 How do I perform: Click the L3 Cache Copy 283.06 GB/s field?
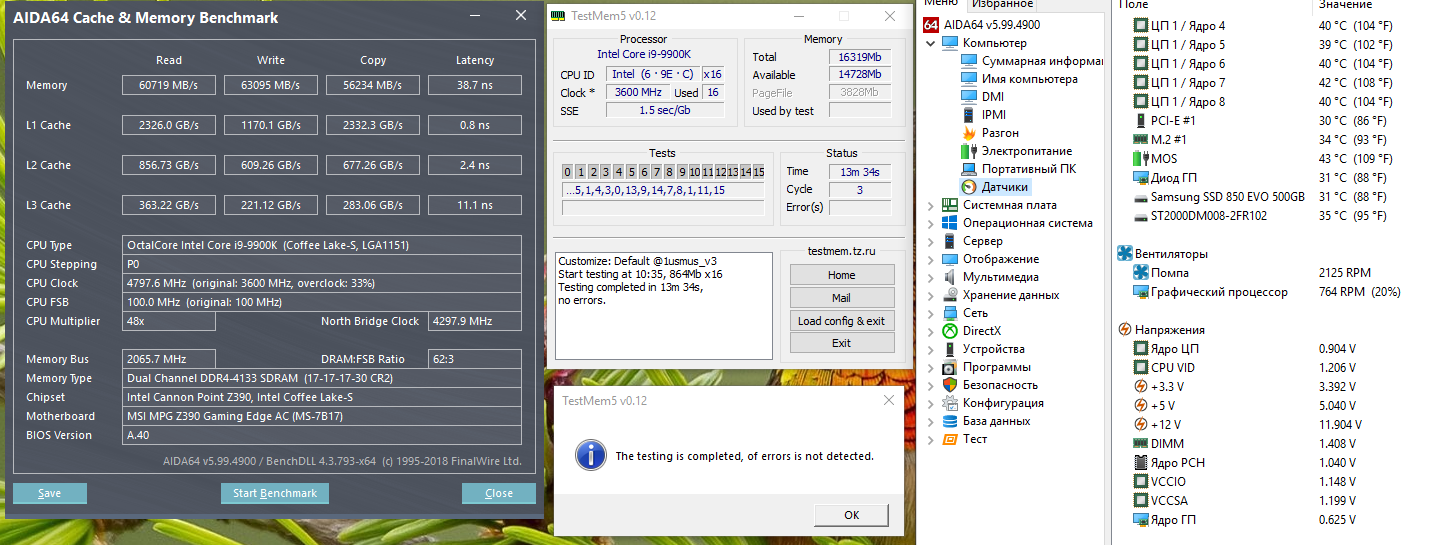point(373,205)
